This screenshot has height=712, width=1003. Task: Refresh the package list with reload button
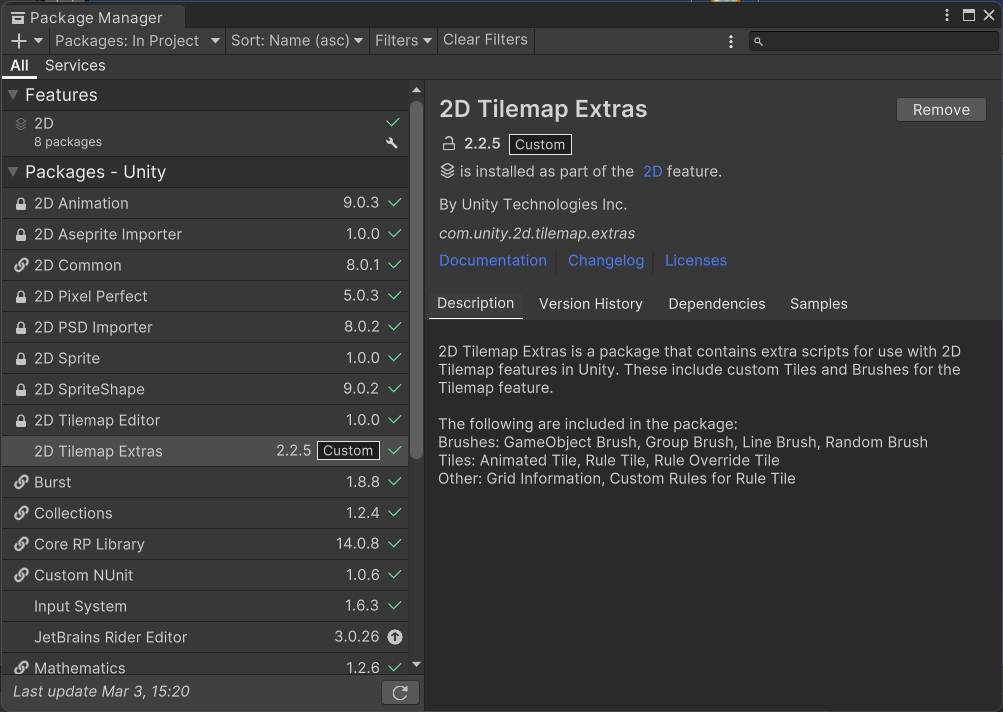click(400, 693)
